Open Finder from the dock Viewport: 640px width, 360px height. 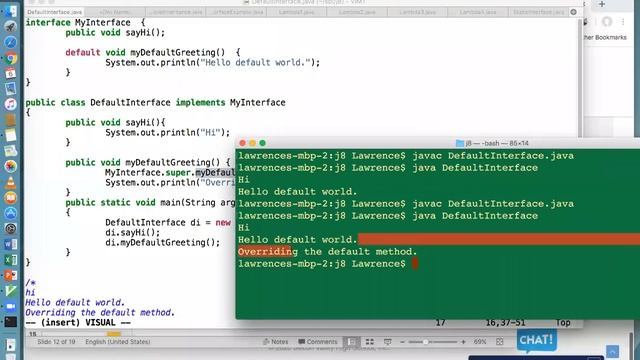11,11
